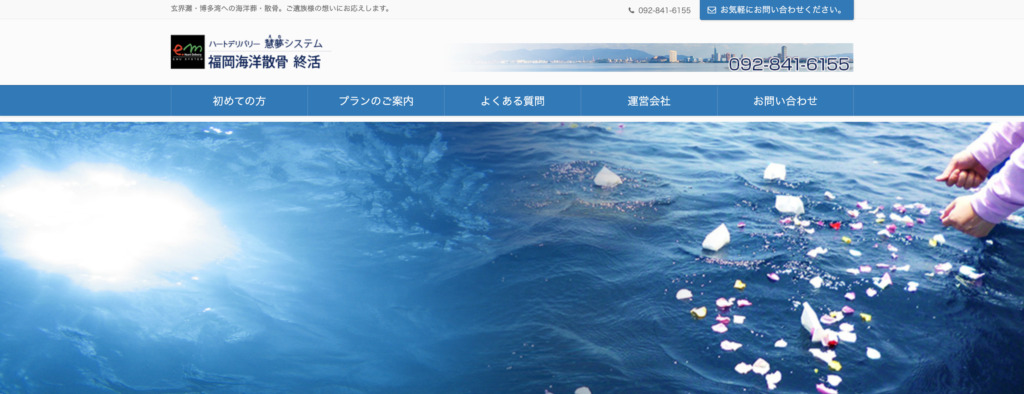Open よくある質問 navigation item
The width and height of the screenshot is (1024, 394).
(x=513, y=101)
